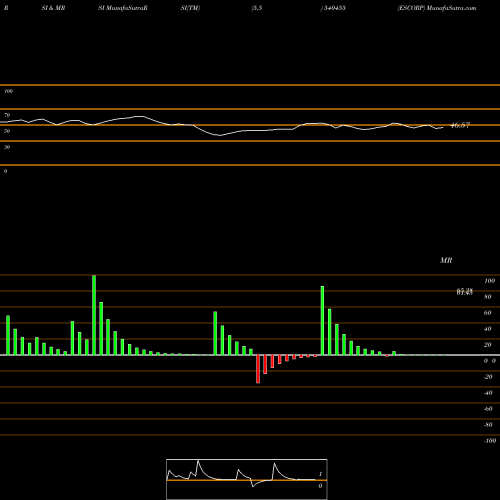Viewport: 500px width, 500px height.
Task: Click the 100 label on the MR axis
Action: pos(489,281)
